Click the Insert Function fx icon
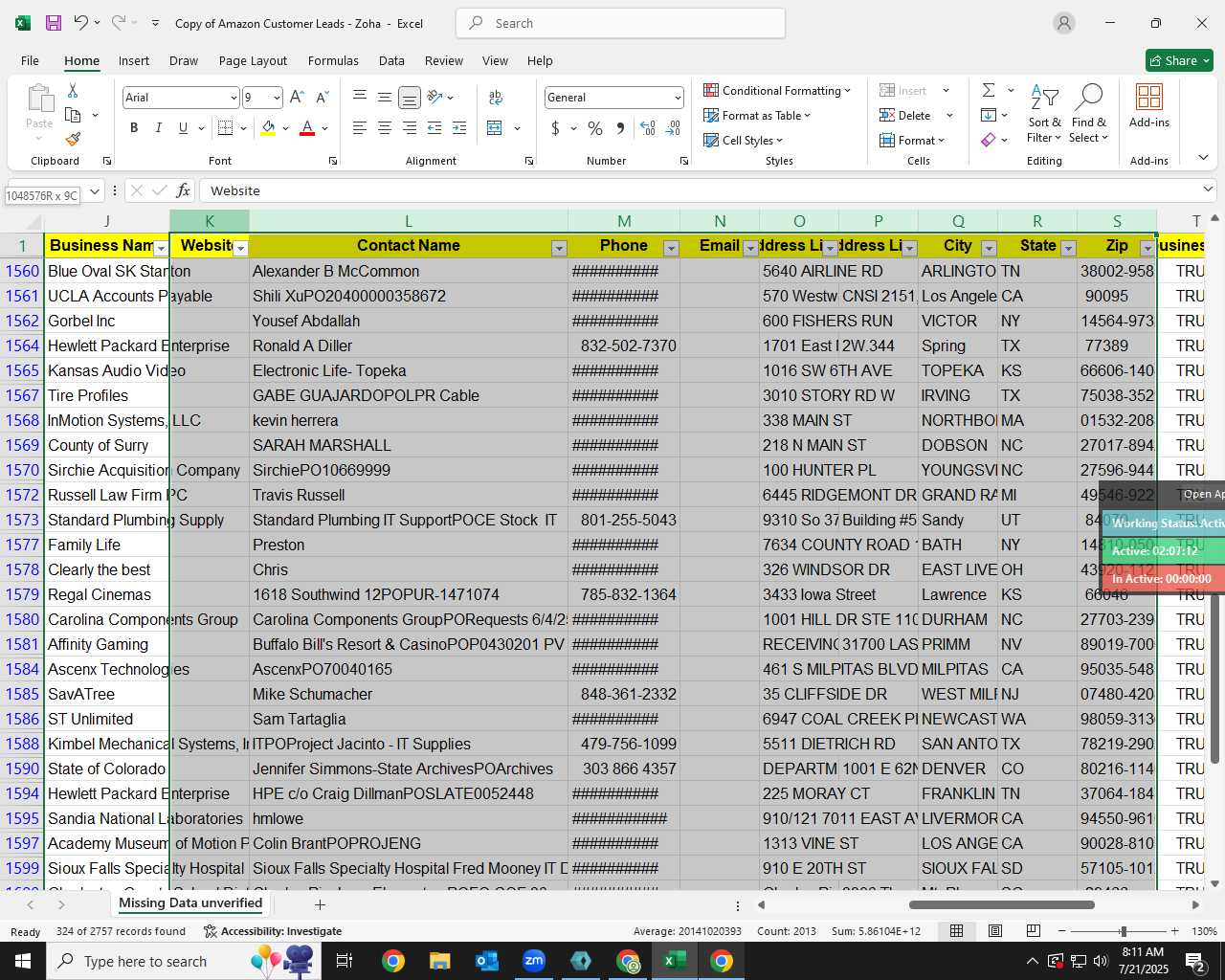Viewport: 1225px width, 980px height. (183, 190)
